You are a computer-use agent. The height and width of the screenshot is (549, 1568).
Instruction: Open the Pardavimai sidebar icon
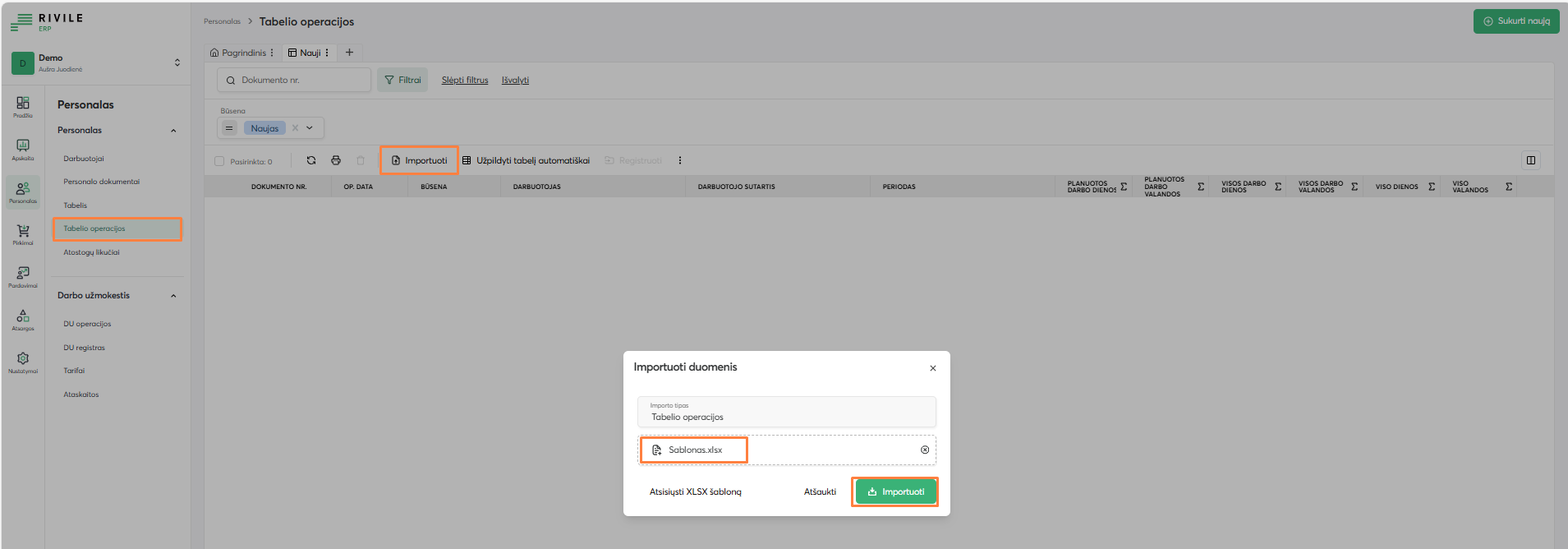coord(23,276)
